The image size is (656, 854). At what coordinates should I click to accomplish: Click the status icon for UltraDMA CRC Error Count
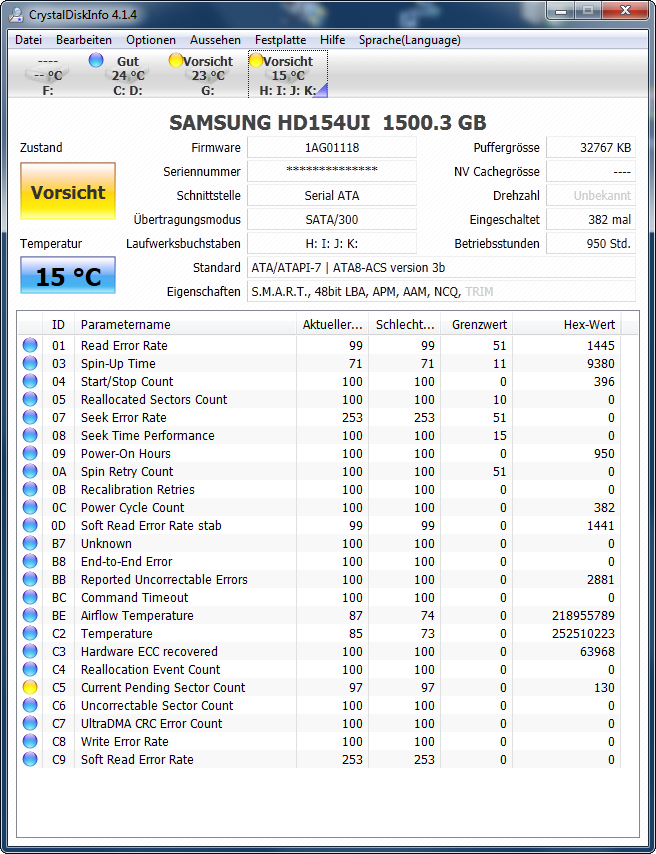point(30,723)
